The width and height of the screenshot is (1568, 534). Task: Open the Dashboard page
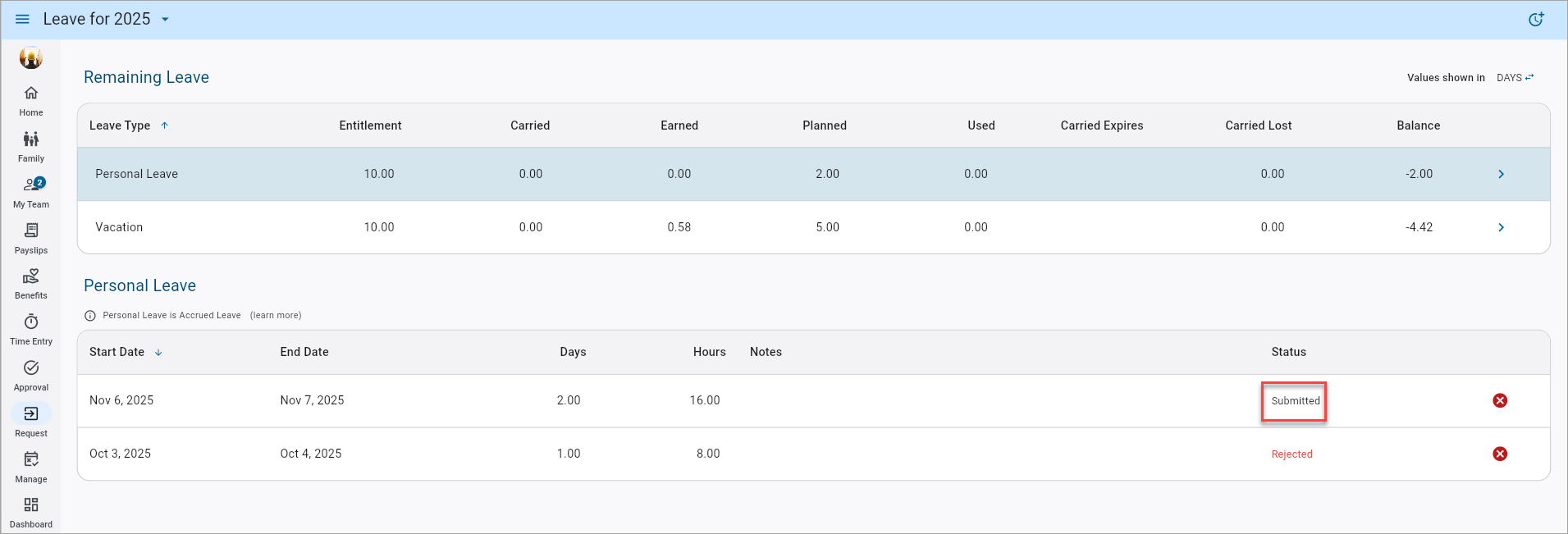point(31,505)
